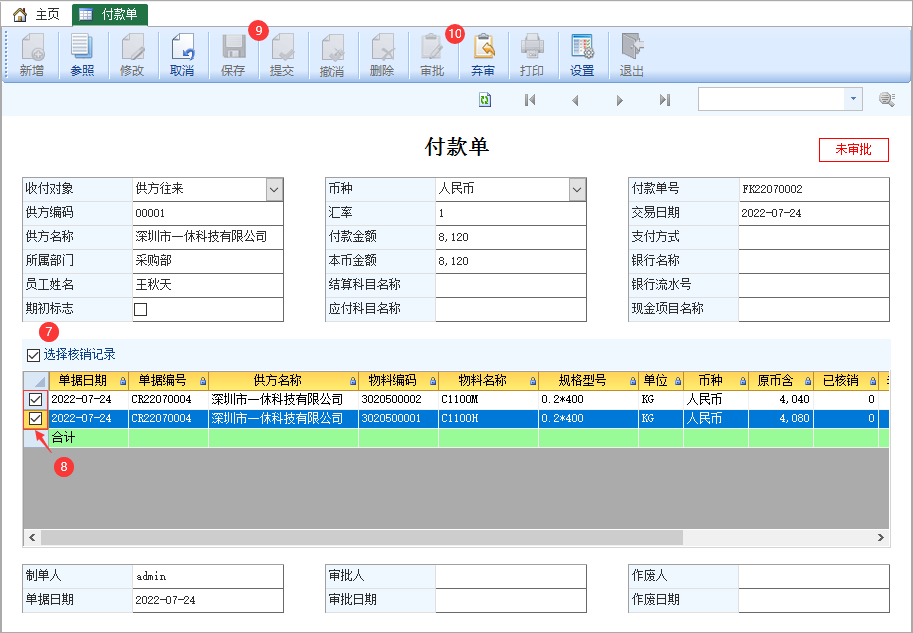The height and width of the screenshot is (633, 913).
Task: Toggle the 期初标志 checkbox
Action: [140, 309]
